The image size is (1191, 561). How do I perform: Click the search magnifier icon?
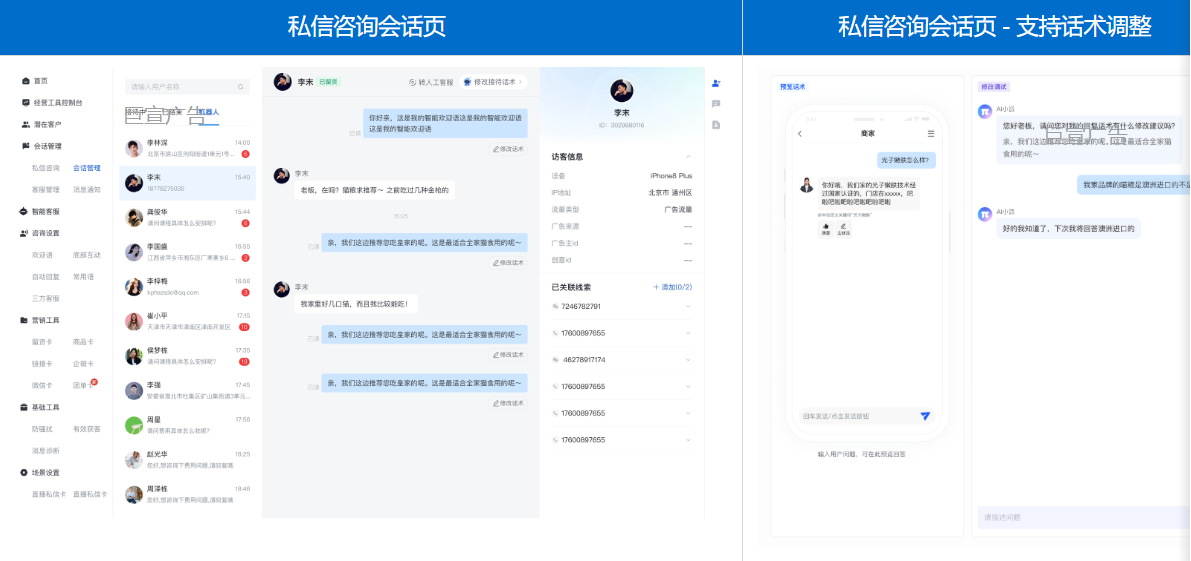pyautogui.click(x=241, y=87)
